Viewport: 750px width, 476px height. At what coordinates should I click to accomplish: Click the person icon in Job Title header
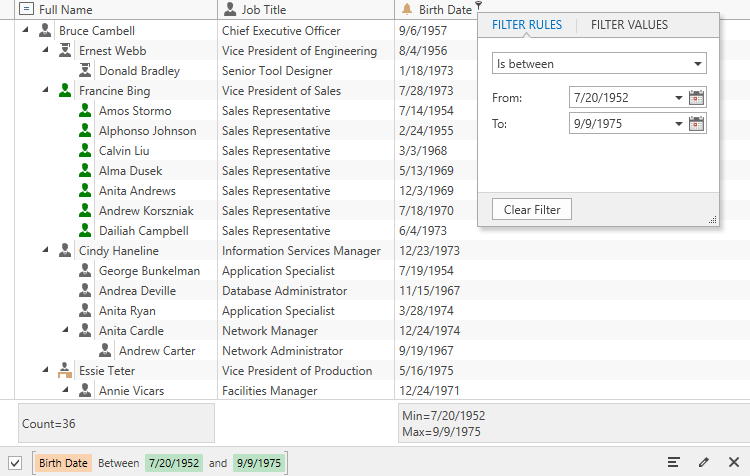point(230,9)
